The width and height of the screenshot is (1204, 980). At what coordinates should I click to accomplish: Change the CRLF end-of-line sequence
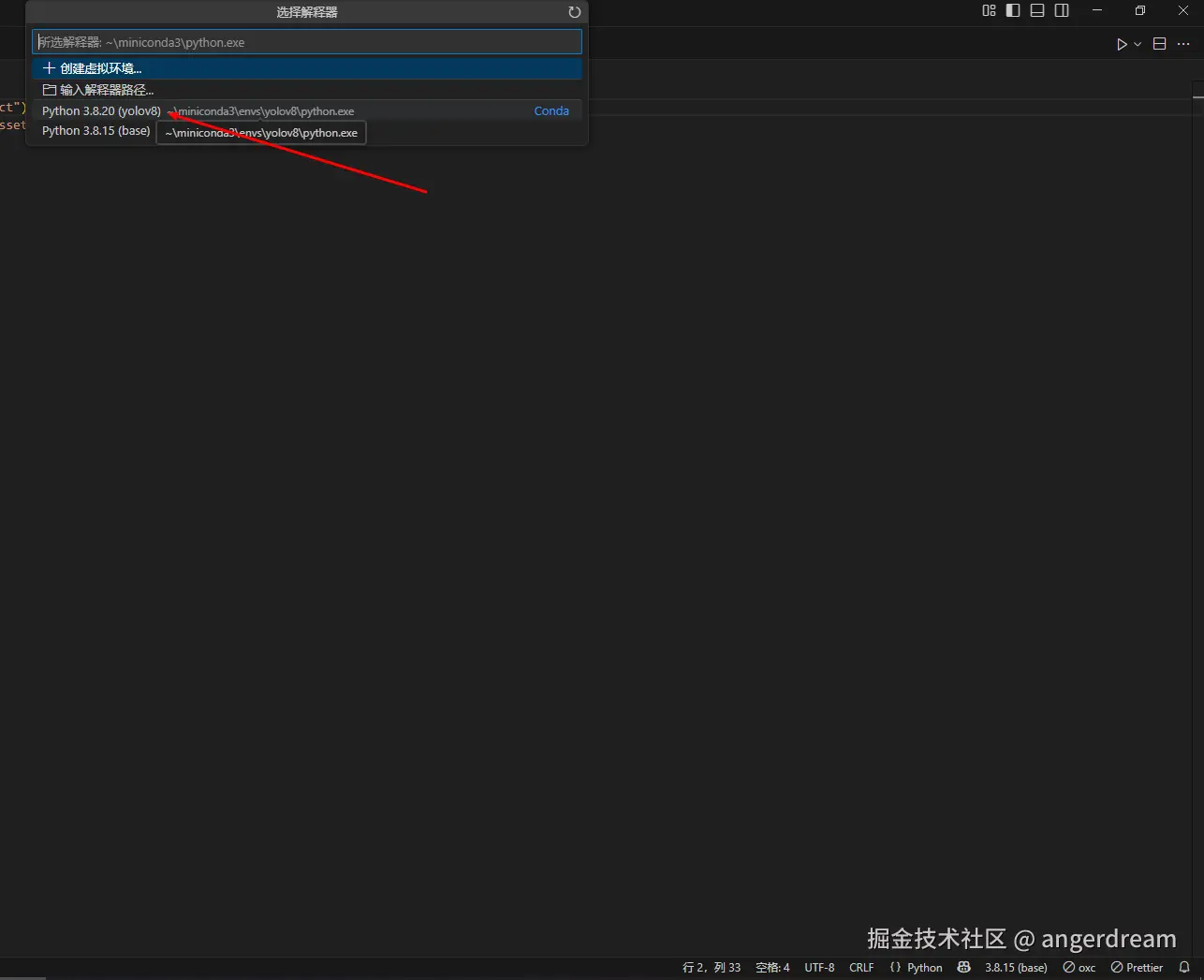tap(861, 968)
